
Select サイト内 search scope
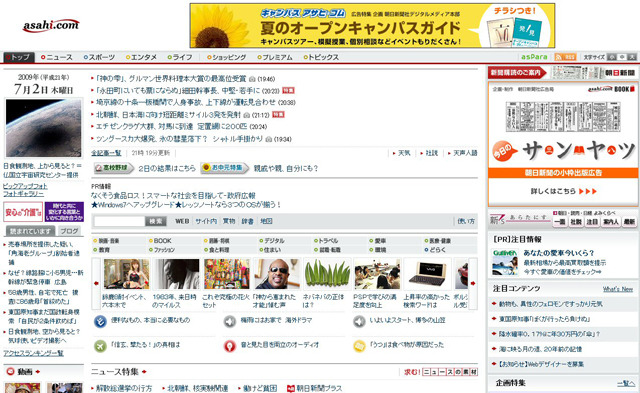click(x=206, y=221)
